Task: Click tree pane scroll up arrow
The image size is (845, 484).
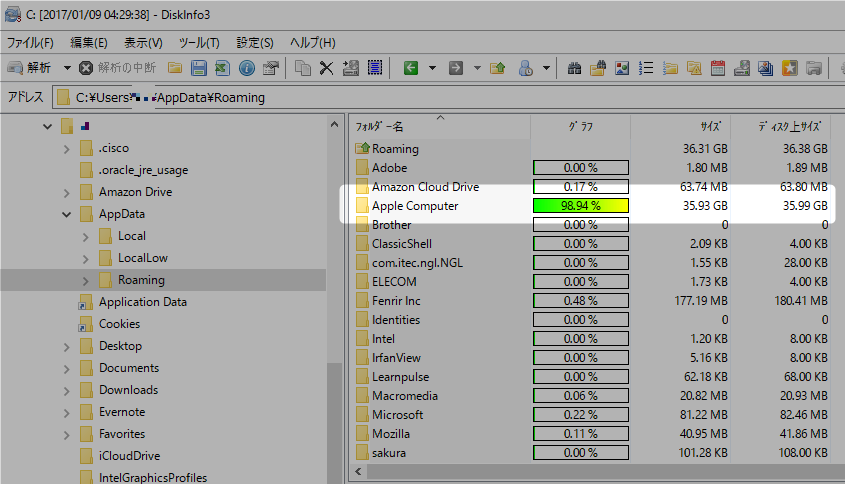Action: pos(334,125)
